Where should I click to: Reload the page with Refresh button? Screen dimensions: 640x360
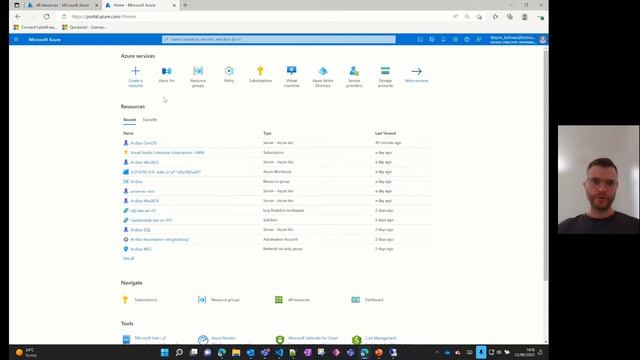coord(47,17)
